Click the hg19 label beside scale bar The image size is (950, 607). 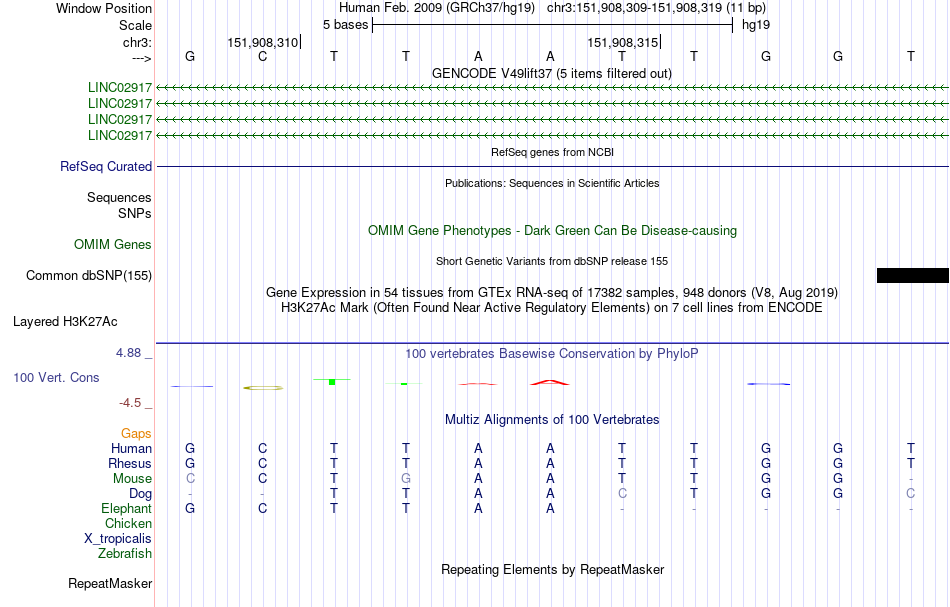point(756,25)
